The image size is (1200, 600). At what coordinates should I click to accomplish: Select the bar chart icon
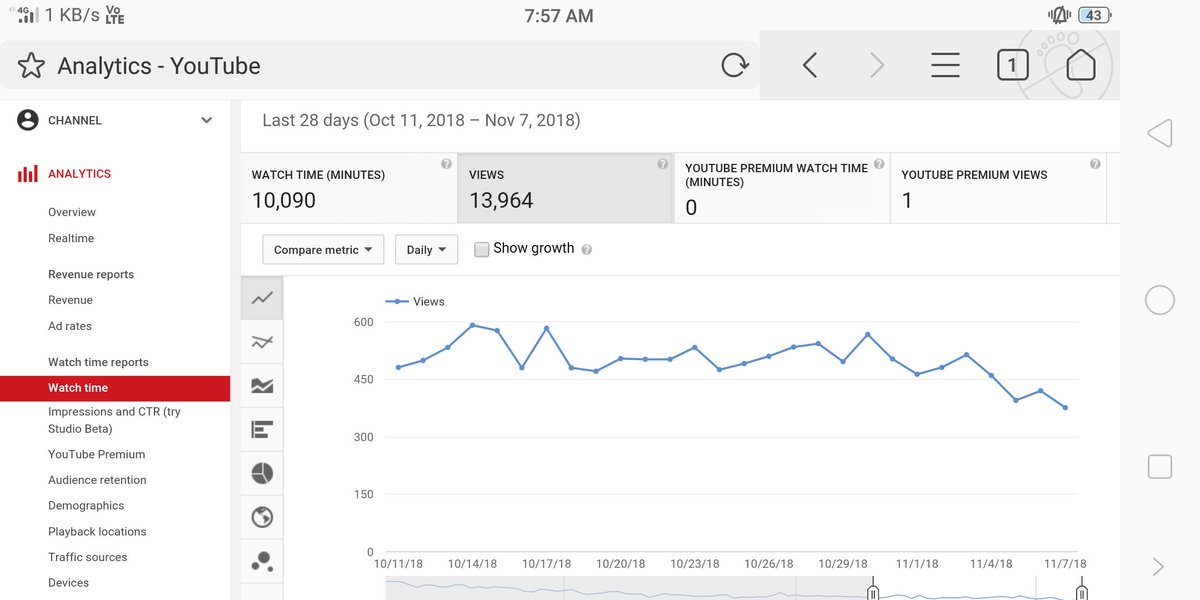point(262,430)
